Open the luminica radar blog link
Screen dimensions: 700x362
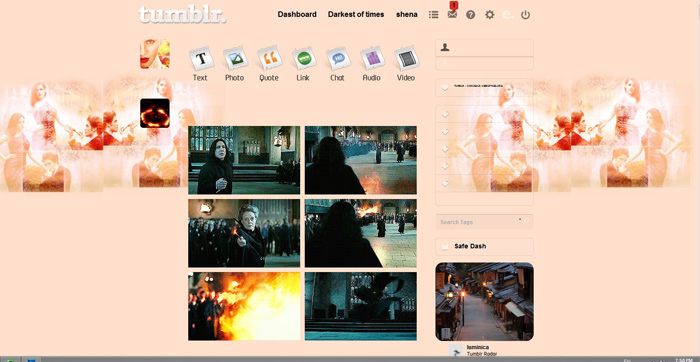pos(478,347)
